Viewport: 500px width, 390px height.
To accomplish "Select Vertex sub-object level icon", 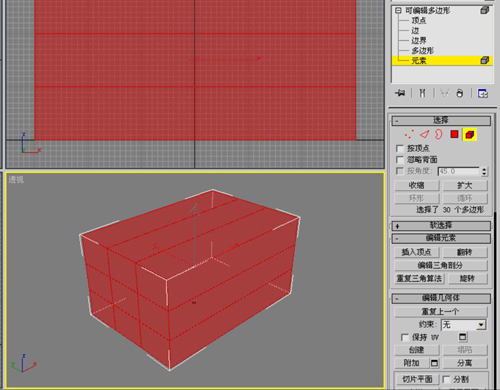I will [x=409, y=134].
